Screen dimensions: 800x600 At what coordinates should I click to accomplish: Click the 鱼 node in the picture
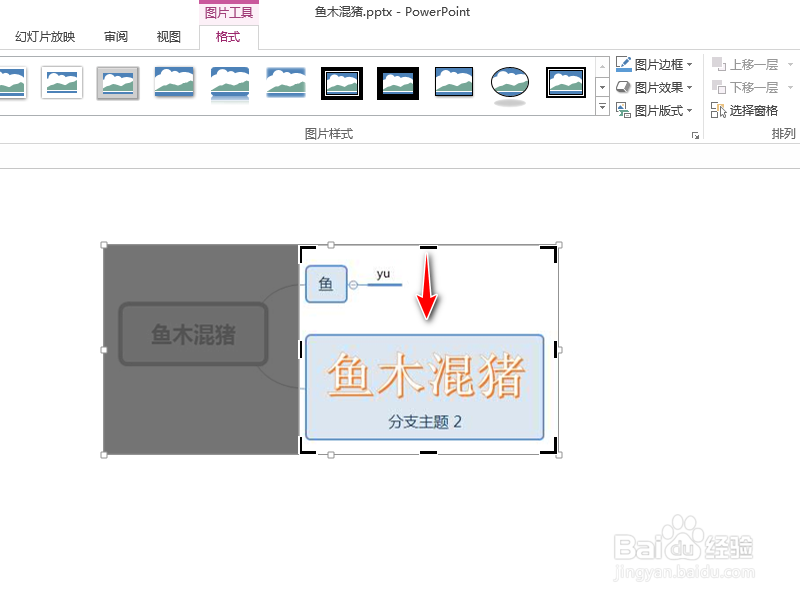pyautogui.click(x=326, y=284)
